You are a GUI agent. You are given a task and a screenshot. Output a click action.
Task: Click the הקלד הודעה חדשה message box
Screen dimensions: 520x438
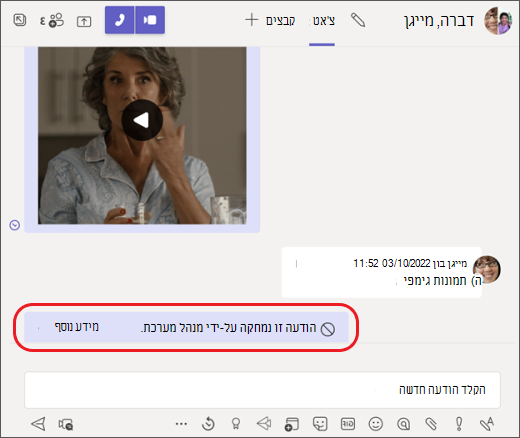(x=262, y=390)
